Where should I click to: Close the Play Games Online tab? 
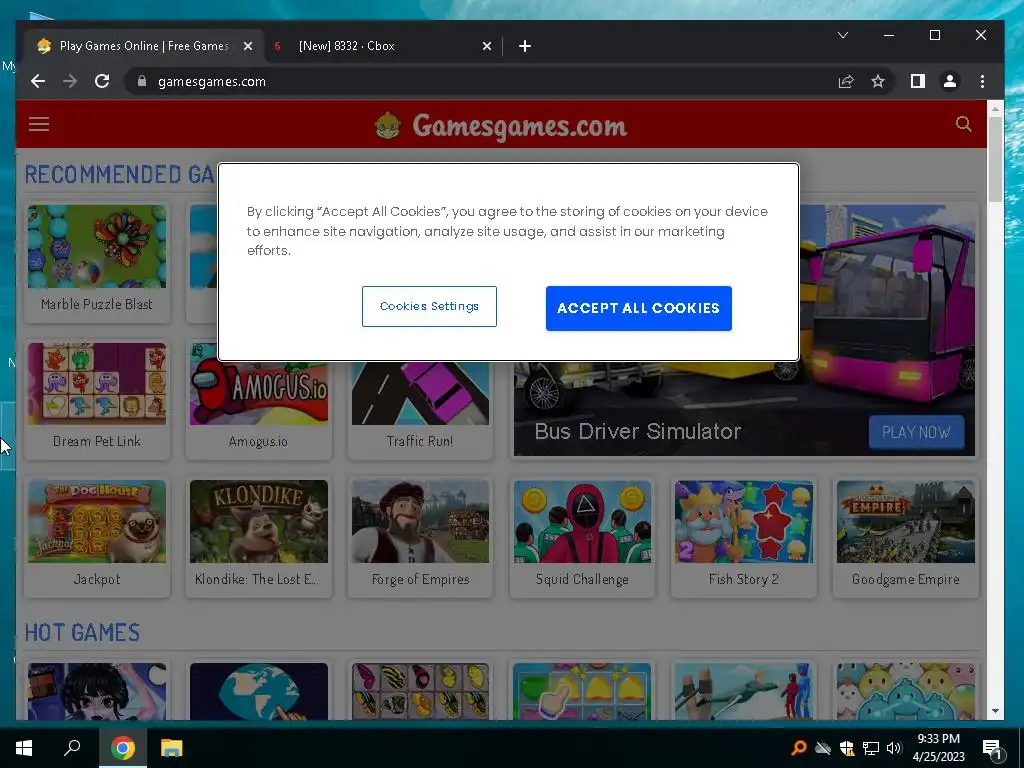pyautogui.click(x=248, y=46)
